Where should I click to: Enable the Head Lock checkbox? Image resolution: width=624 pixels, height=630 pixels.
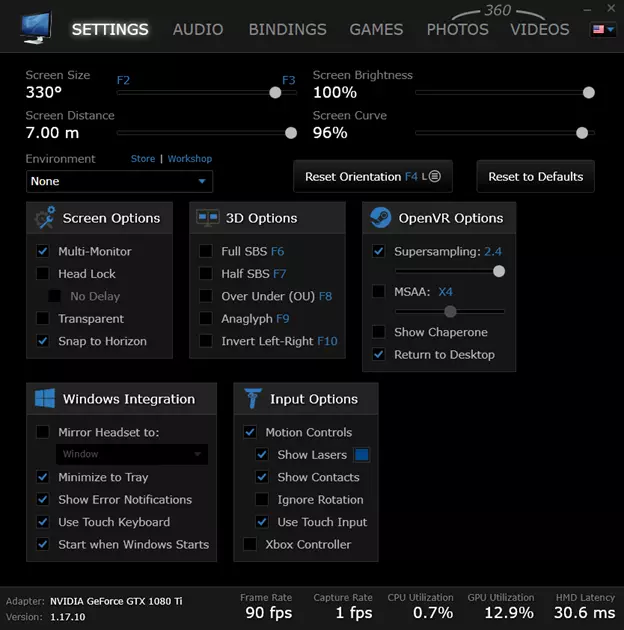point(43,274)
